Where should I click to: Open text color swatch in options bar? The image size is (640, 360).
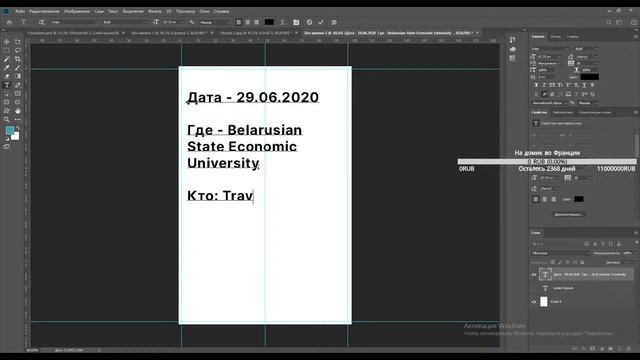[269, 22]
